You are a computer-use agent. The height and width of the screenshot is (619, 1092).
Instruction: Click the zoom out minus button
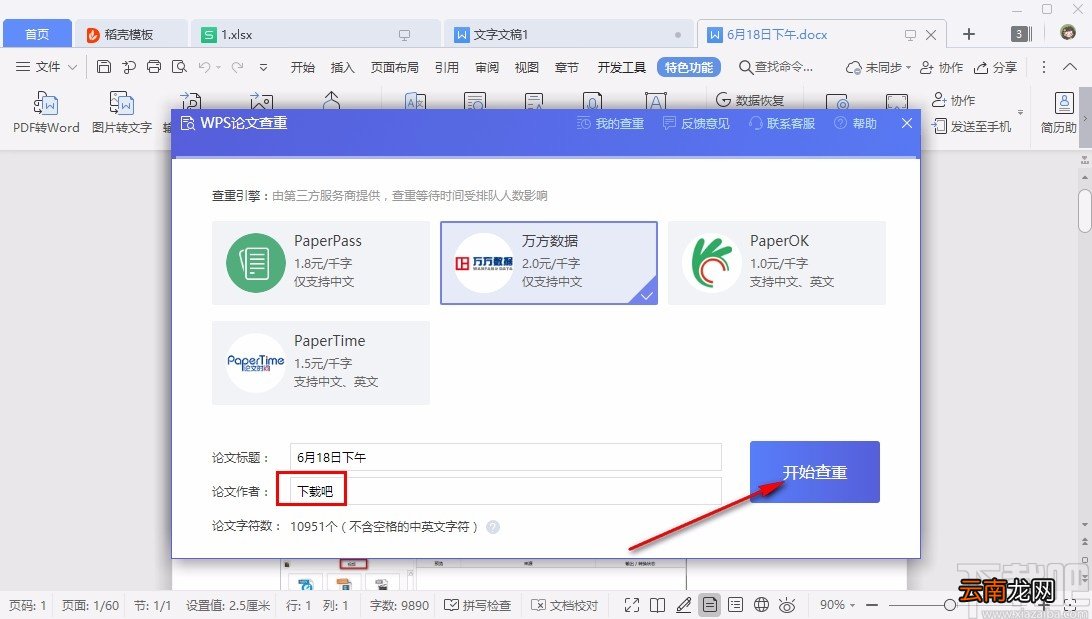click(871, 605)
